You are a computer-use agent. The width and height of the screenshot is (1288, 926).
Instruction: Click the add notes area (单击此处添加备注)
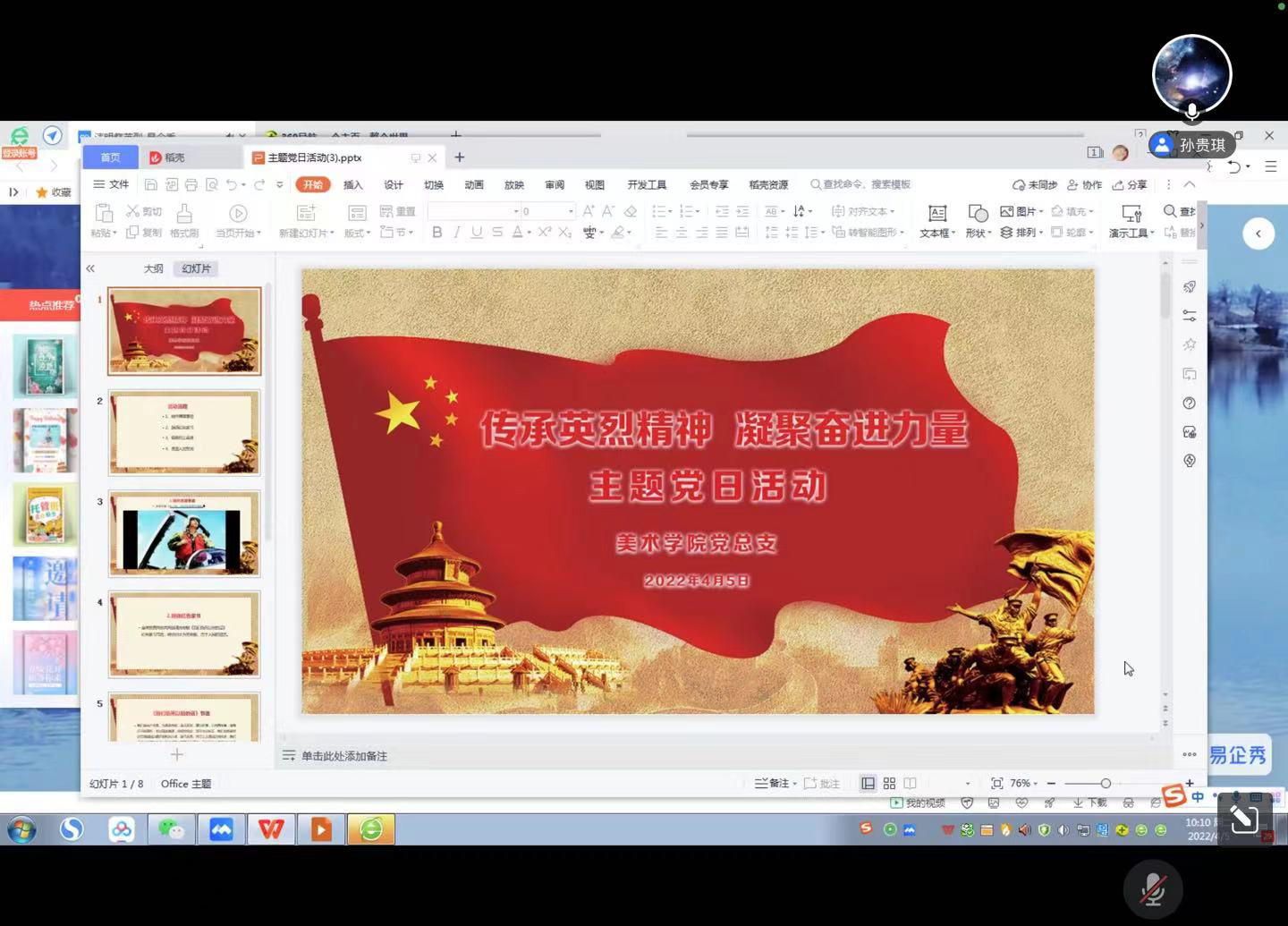pos(343,756)
